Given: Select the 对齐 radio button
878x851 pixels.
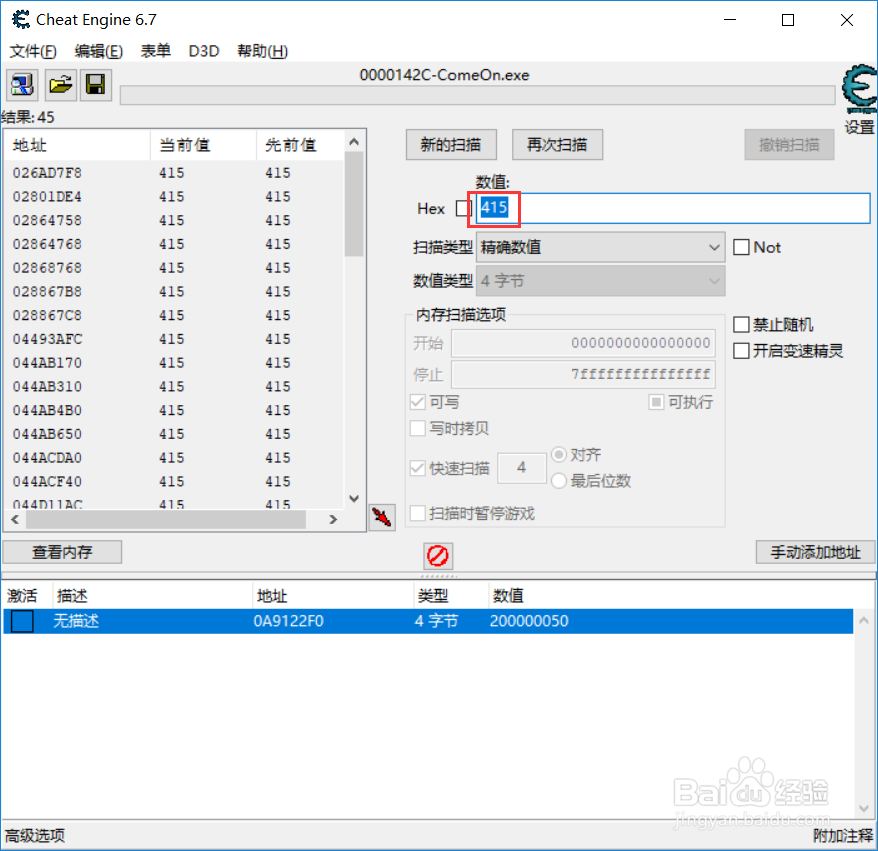Looking at the screenshot, I should click(x=559, y=454).
